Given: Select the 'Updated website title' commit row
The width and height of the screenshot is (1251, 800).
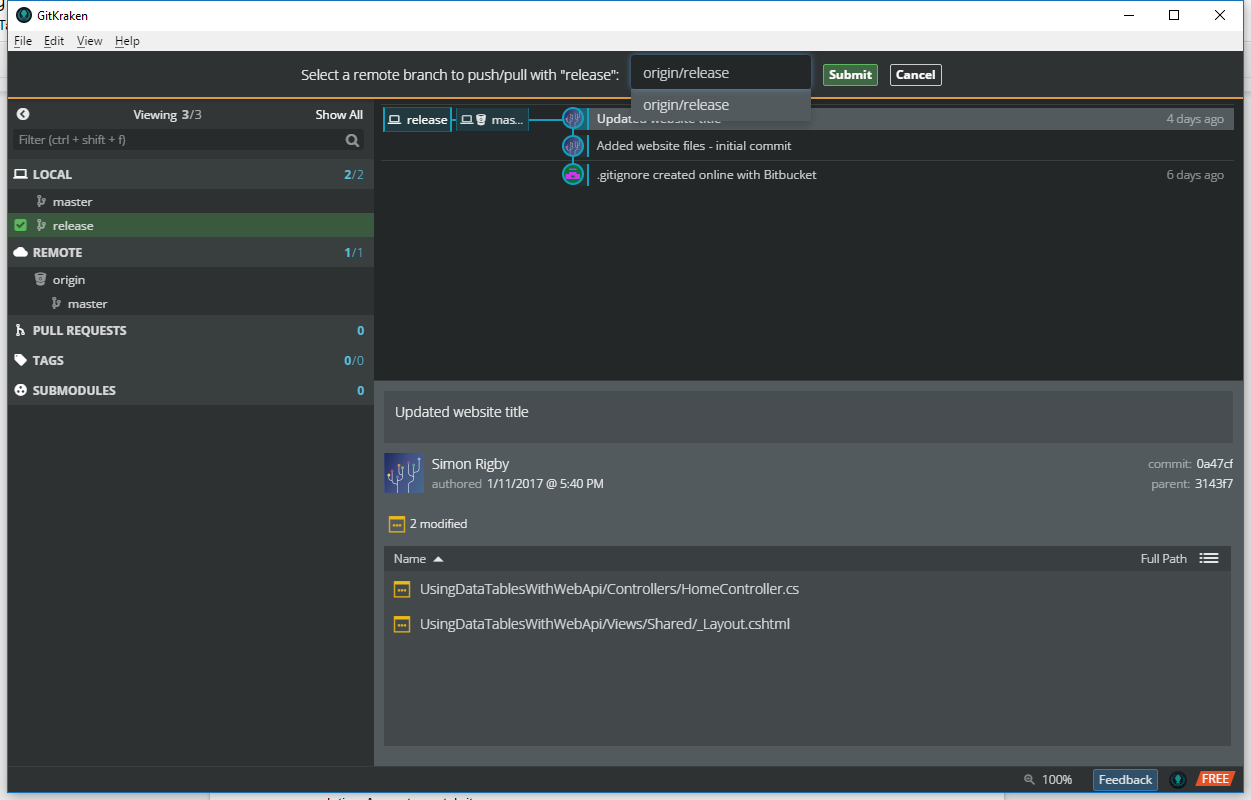Looking at the screenshot, I should pos(910,119).
